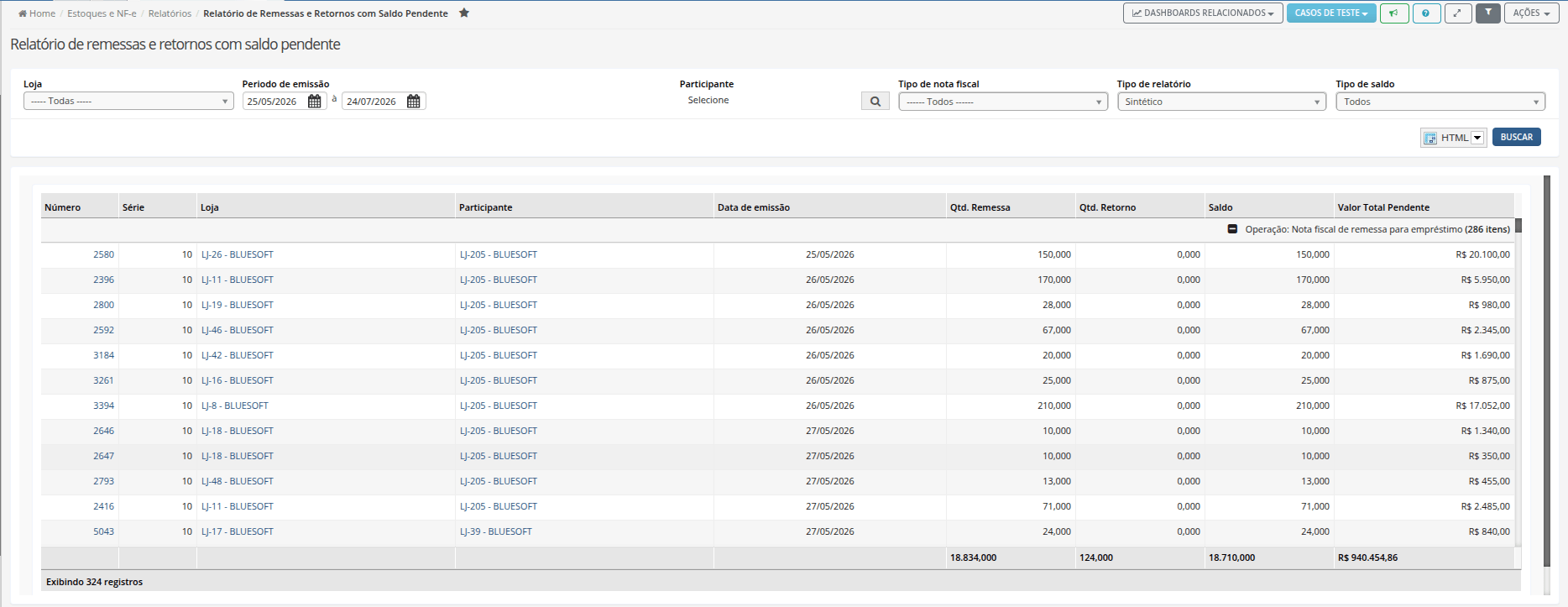Viewport: 1568px width, 607px height.
Task: Open the Ações menu
Action: click(x=1532, y=13)
